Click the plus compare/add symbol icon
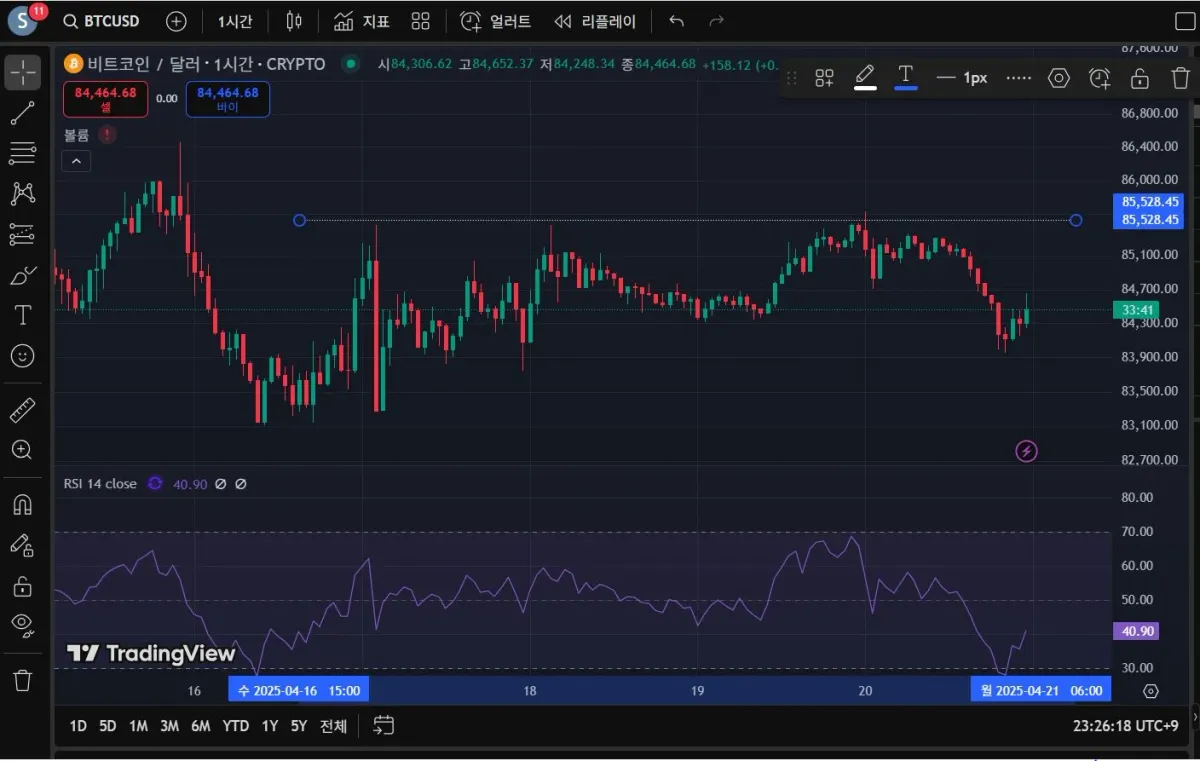Viewport: 1200px width, 761px height. 176,21
